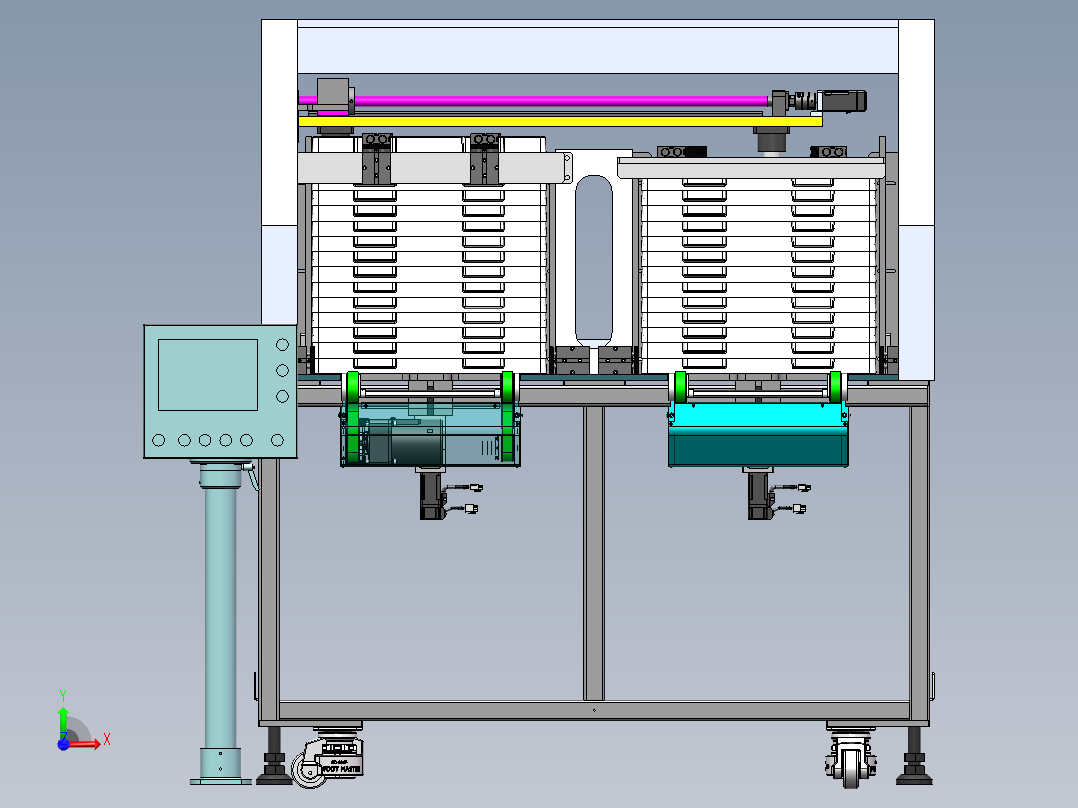
Task: Select the lift motor below left cover
Action: pos(432,495)
